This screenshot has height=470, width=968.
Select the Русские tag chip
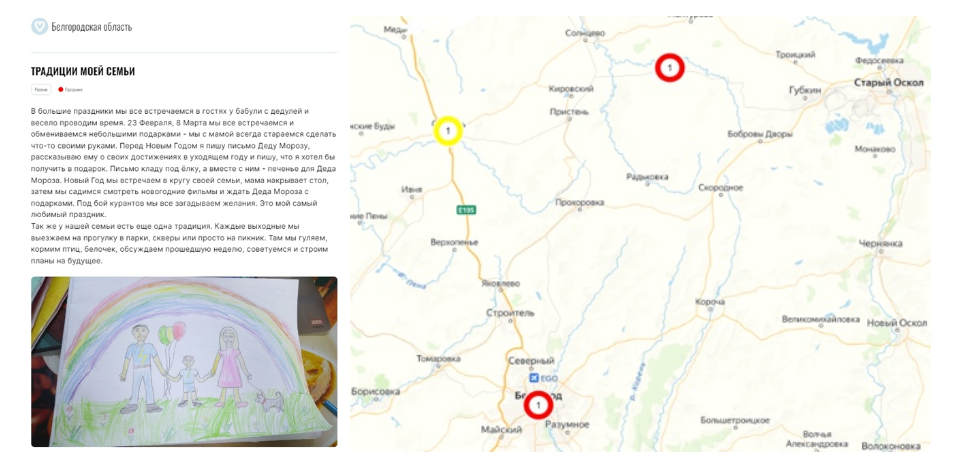(x=41, y=90)
